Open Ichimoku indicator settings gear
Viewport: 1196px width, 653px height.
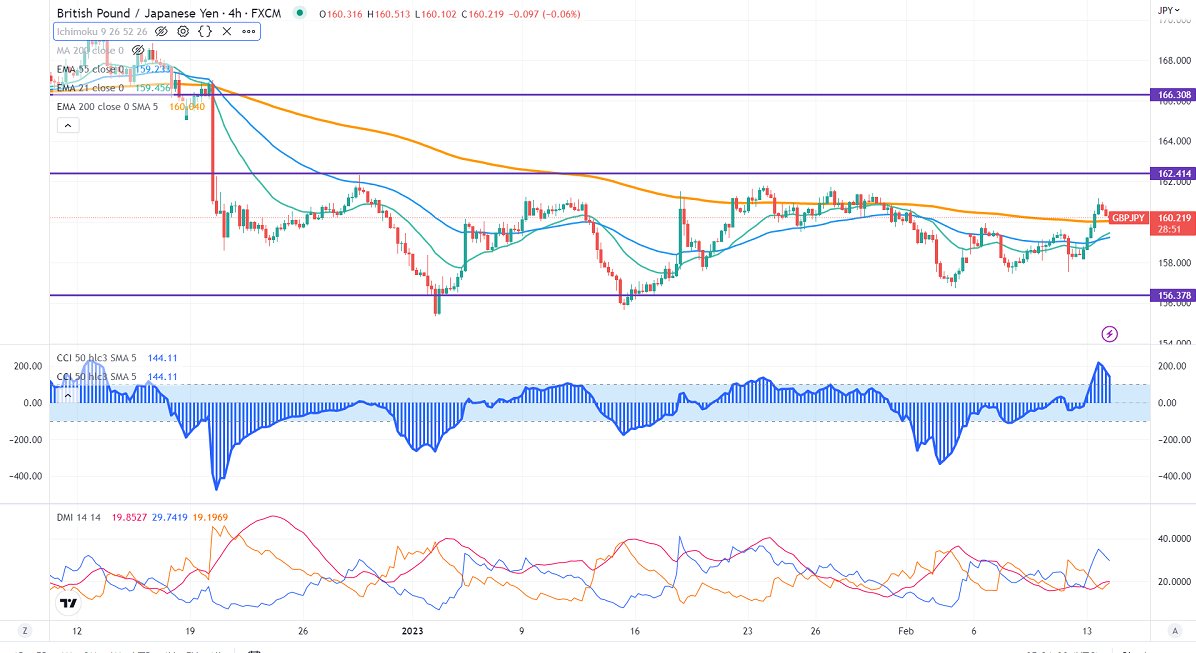click(183, 31)
